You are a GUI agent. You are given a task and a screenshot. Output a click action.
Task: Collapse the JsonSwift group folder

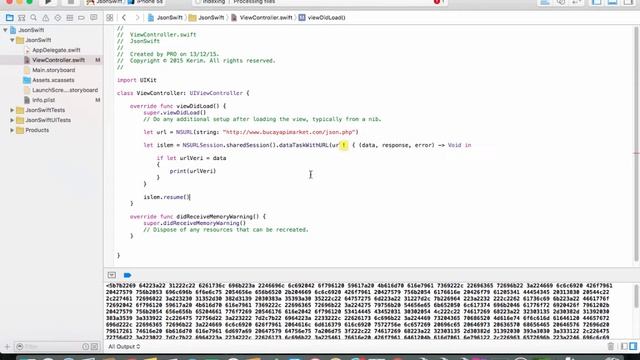coord(12,40)
